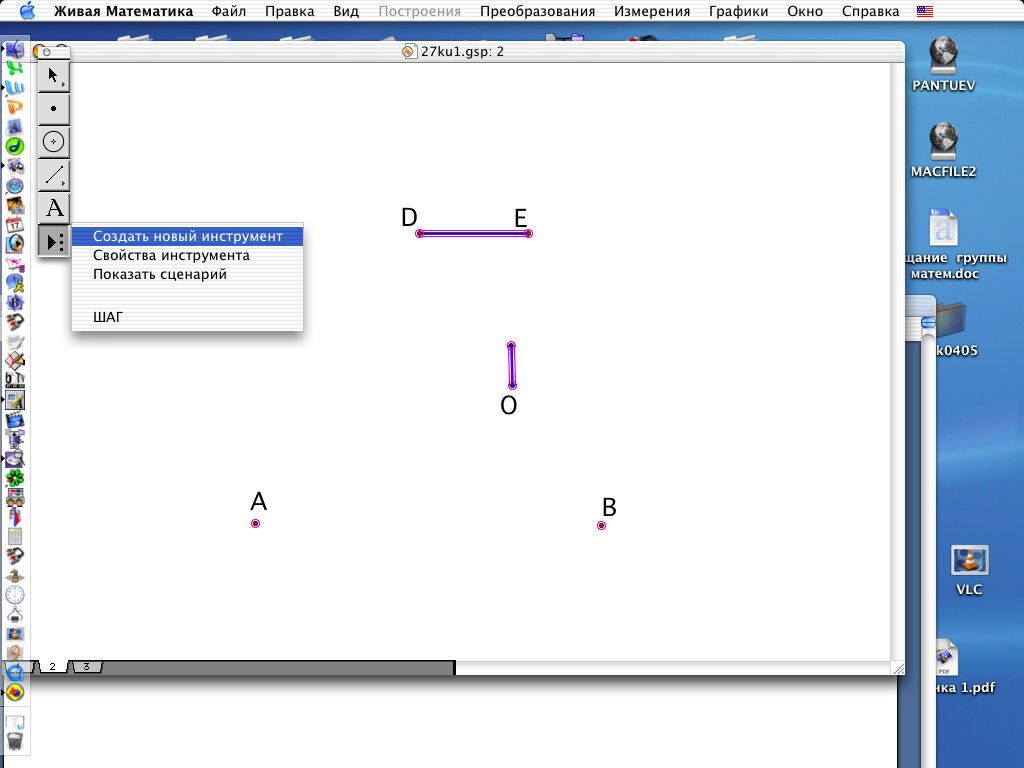
Task: Open QuickTime Player in the Dock
Action: [x=14, y=673]
